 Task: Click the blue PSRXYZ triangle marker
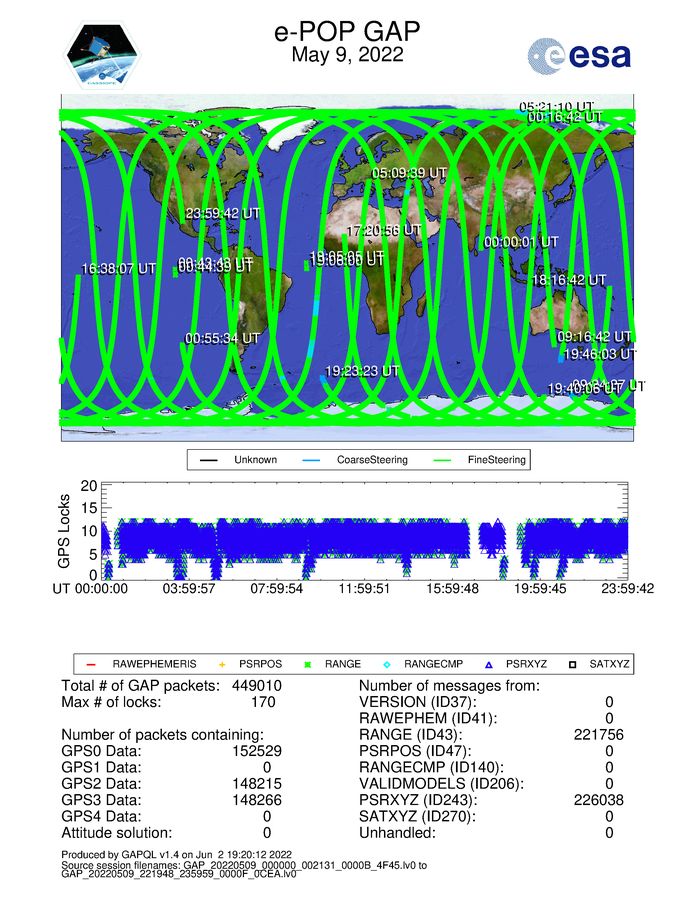[489, 663]
